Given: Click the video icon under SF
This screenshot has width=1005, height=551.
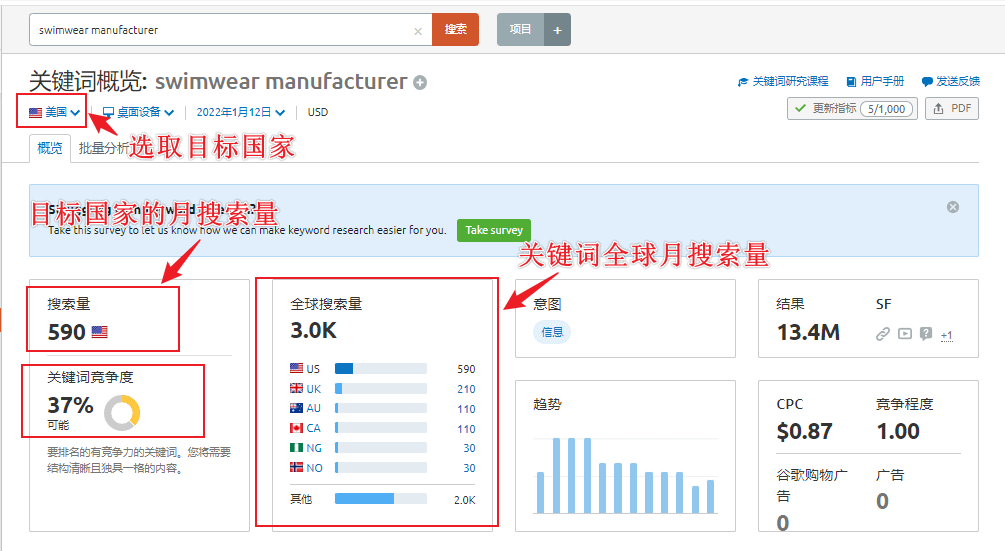Looking at the screenshot, I should (905, 334).
